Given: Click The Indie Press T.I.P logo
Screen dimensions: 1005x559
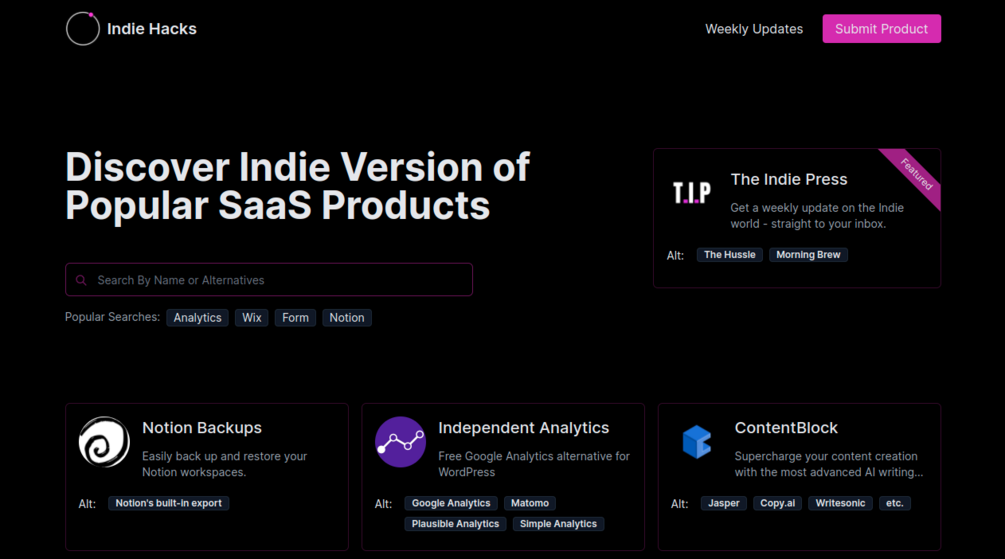Looking at the screenshot, I should [x=691, y=192].
